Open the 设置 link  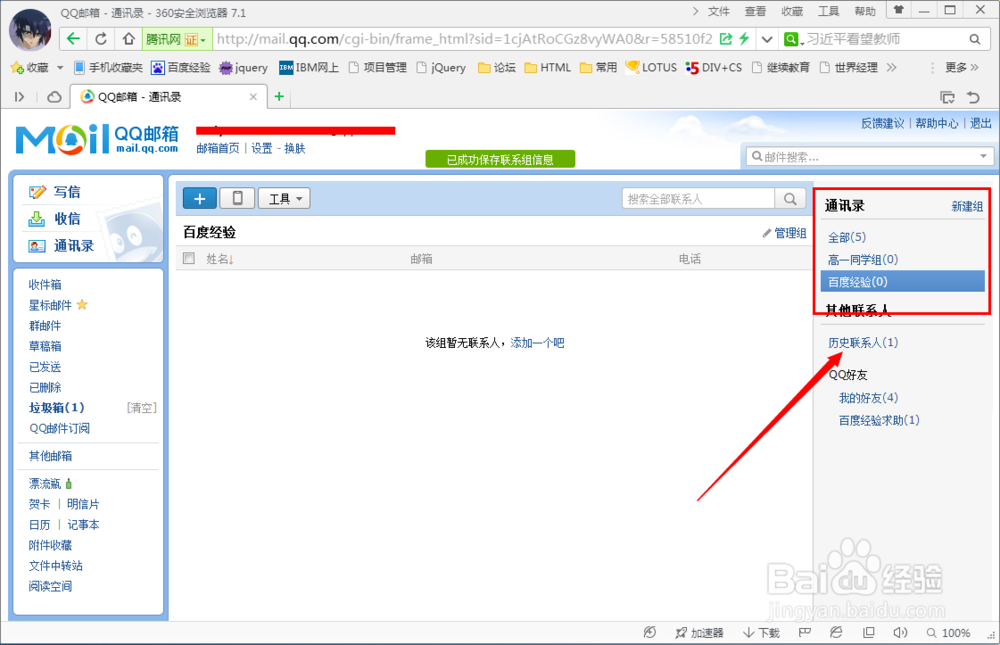(261, 149)
